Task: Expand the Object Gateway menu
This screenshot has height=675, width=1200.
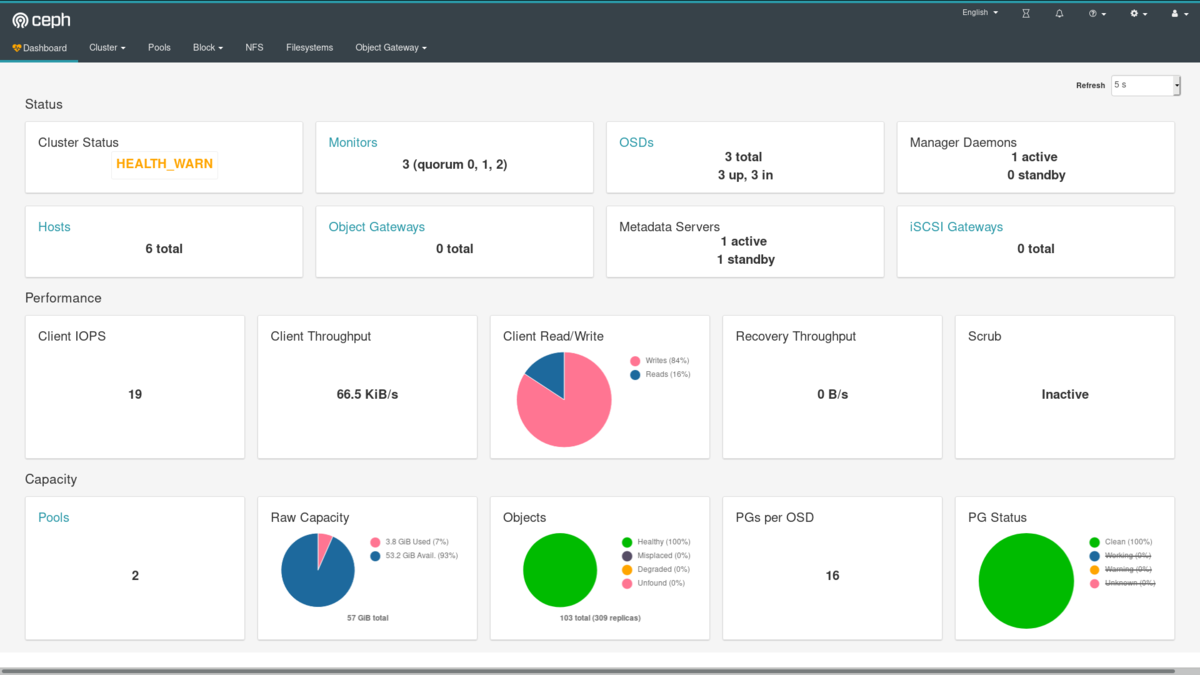Action: point(391,48)
